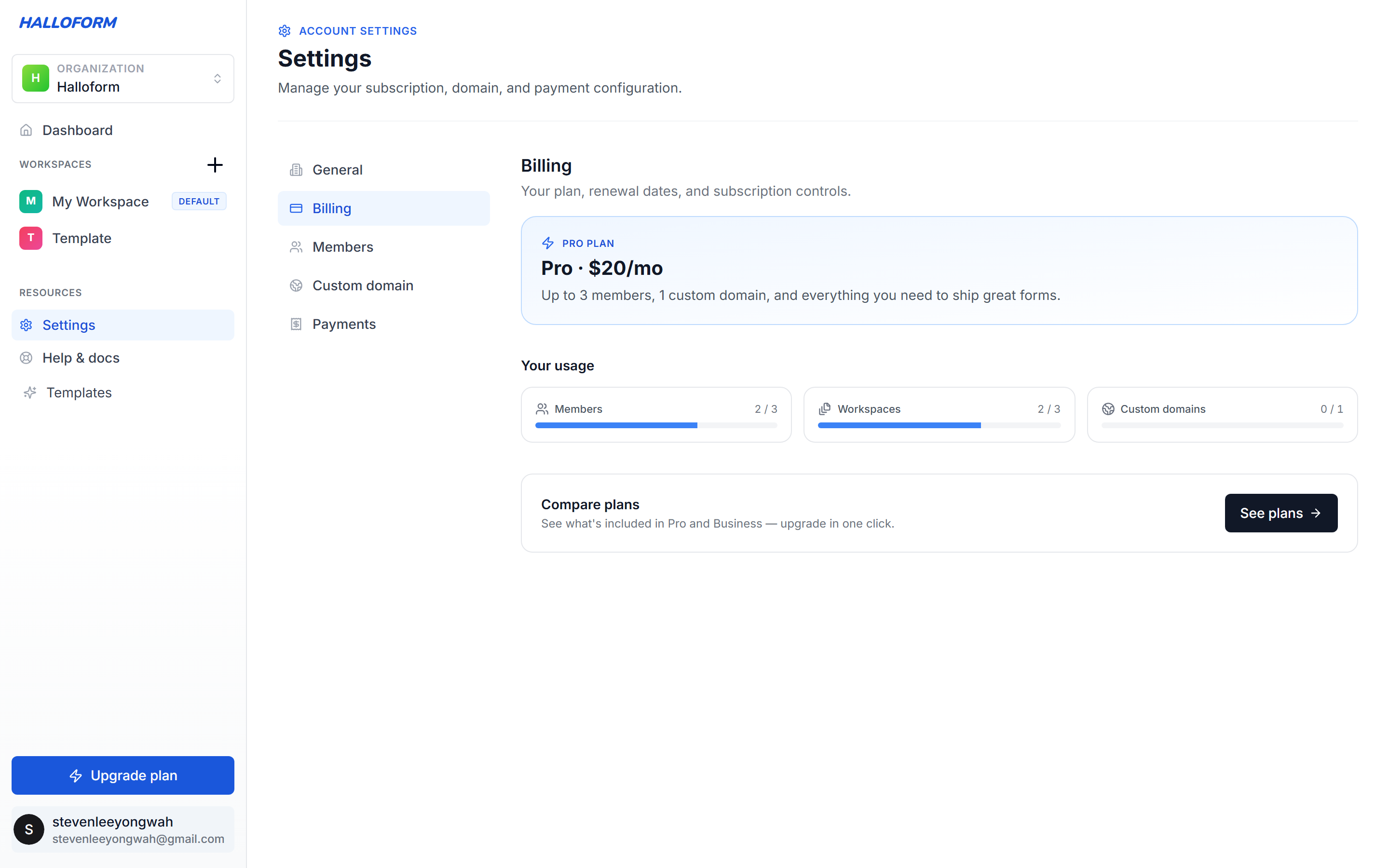Click the M avatar of My Workspace
This screenshot has height=868, width=1389.
coord(31,202)
